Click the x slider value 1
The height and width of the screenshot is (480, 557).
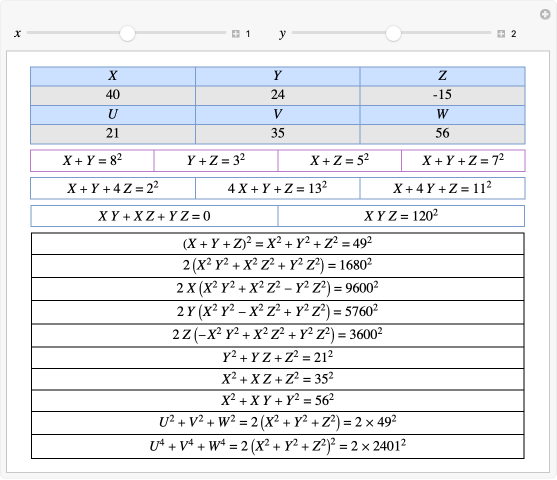pyautogui.click(x=248, y=34)
